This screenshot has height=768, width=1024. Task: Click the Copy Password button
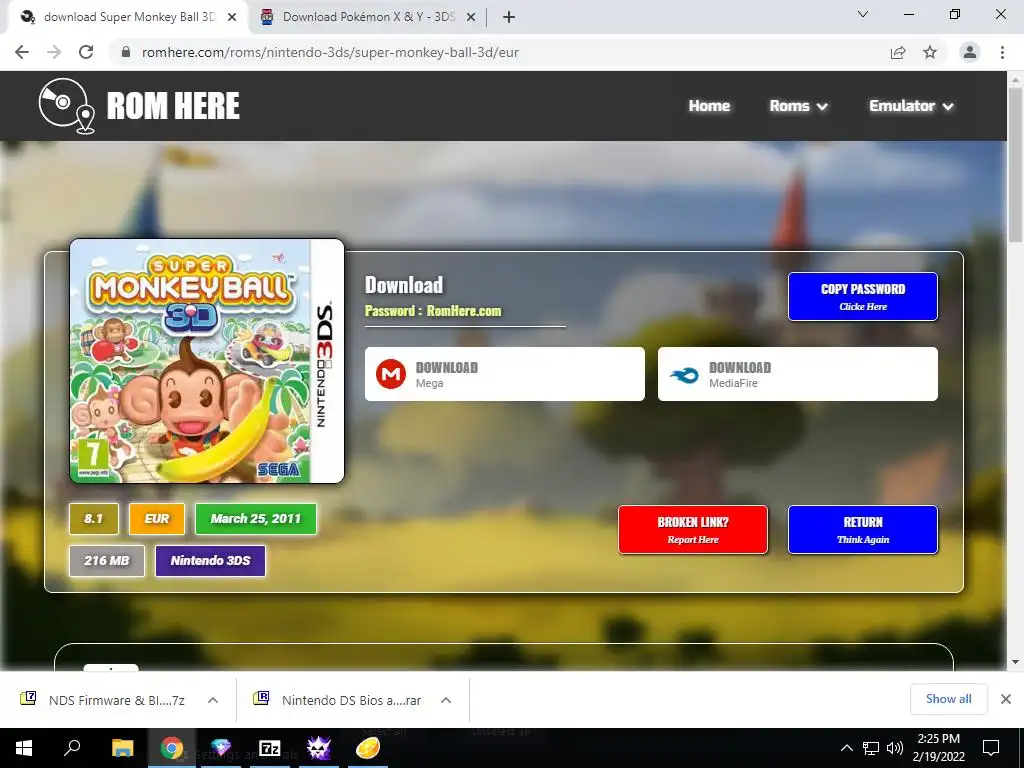(863, 296)
